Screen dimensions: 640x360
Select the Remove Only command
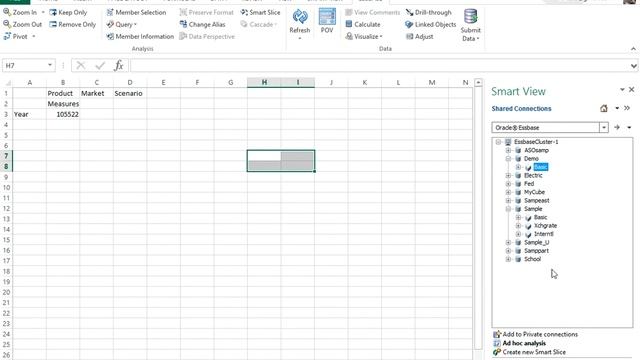[x=72, y=24]
